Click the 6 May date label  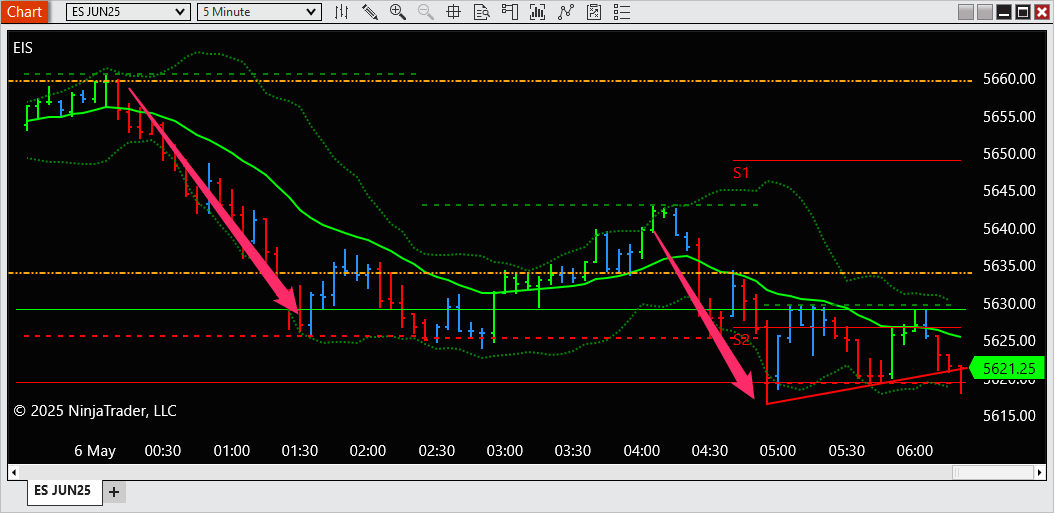point(95,450)
